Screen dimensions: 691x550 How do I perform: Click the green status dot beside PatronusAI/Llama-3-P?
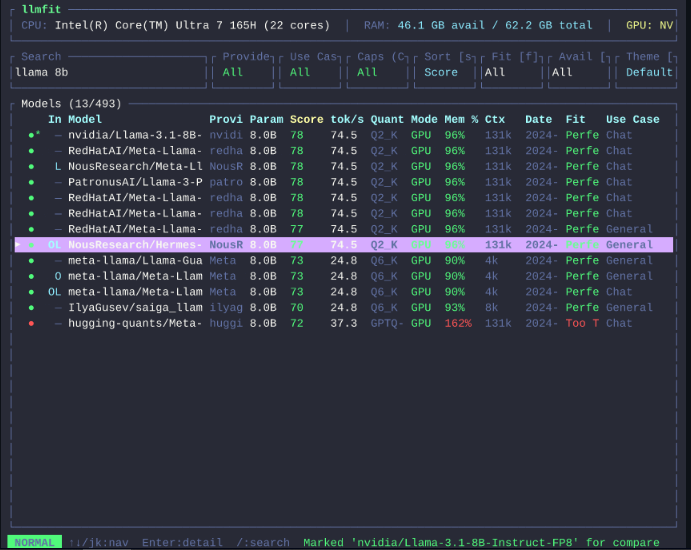click(31, 182)
